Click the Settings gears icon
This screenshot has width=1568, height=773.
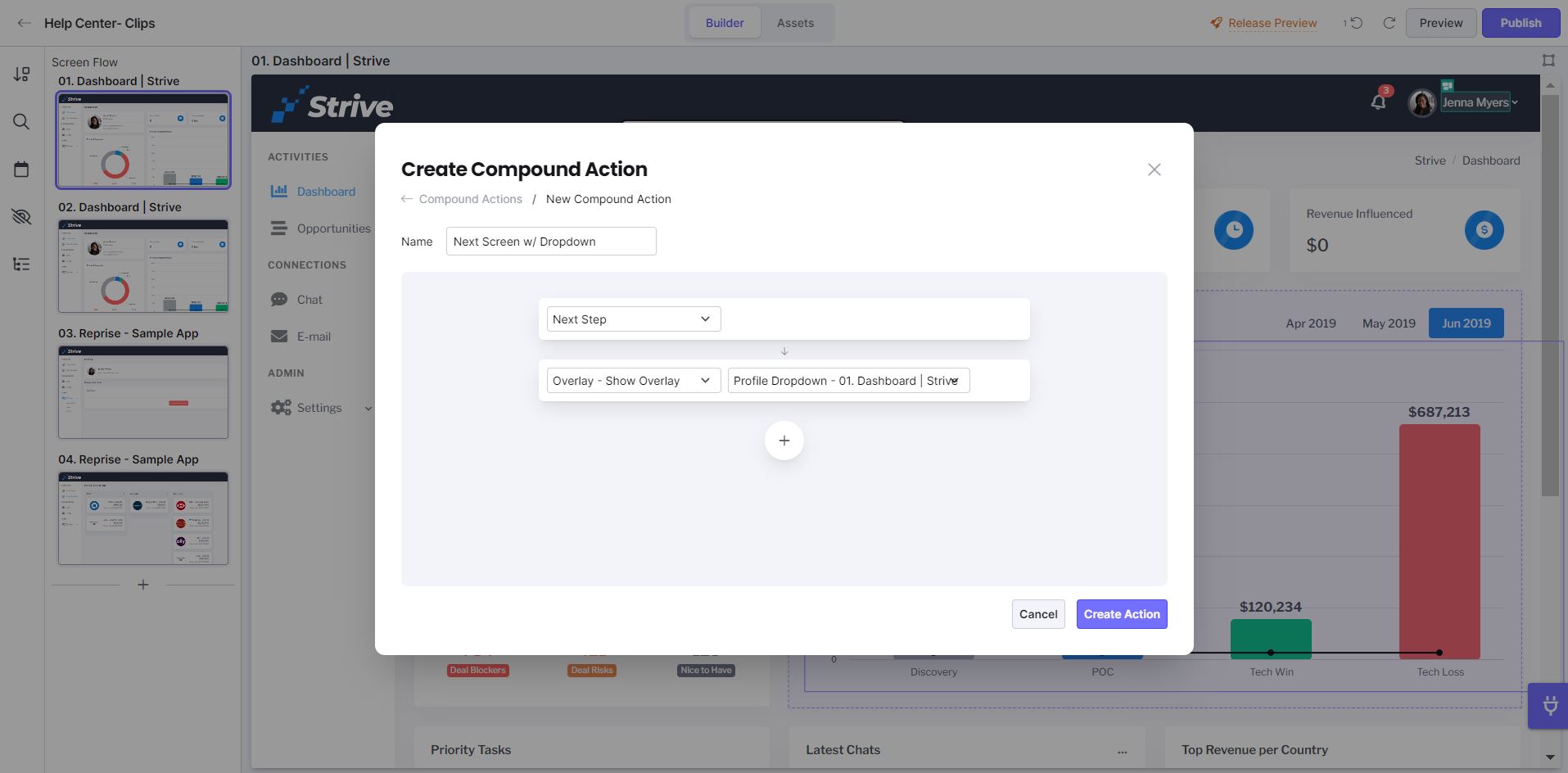click(x=281, y=407)
